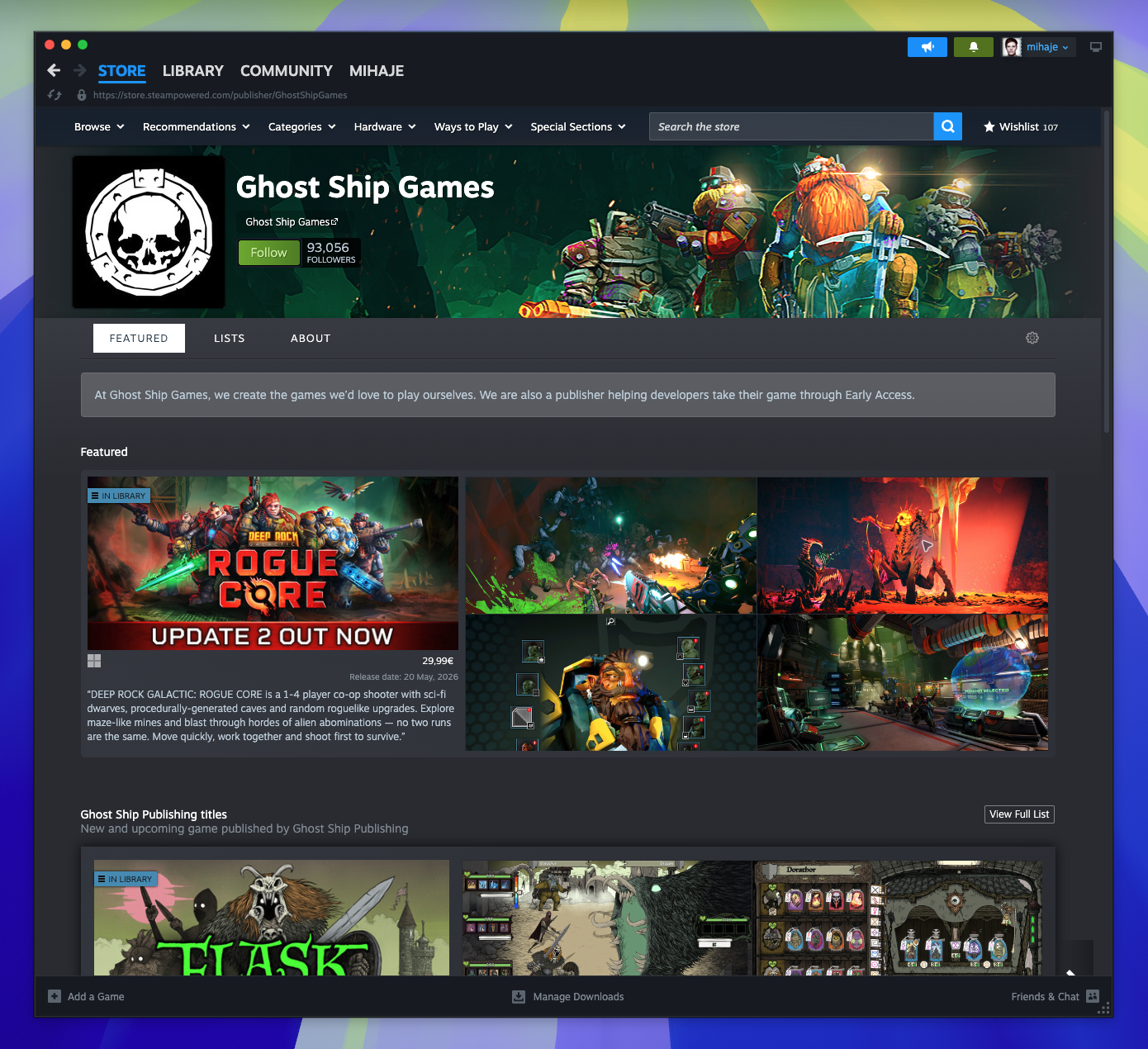This screenshot has width=1148, height=1049.
Task: Open the Ghost Ship Games external link
Action: pos(292,222)
